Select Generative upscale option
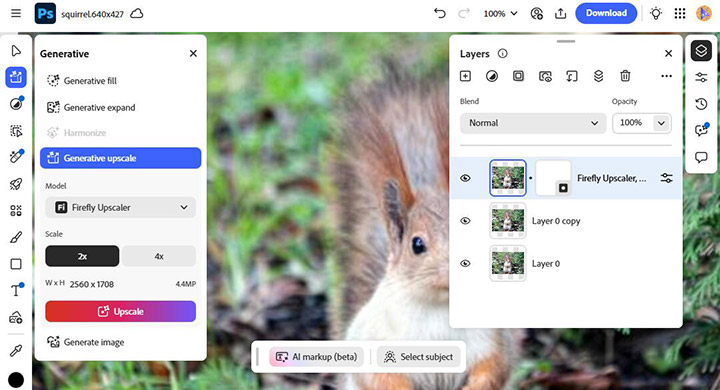The width and height of the screenshot is (720, 390). (120, 158)
